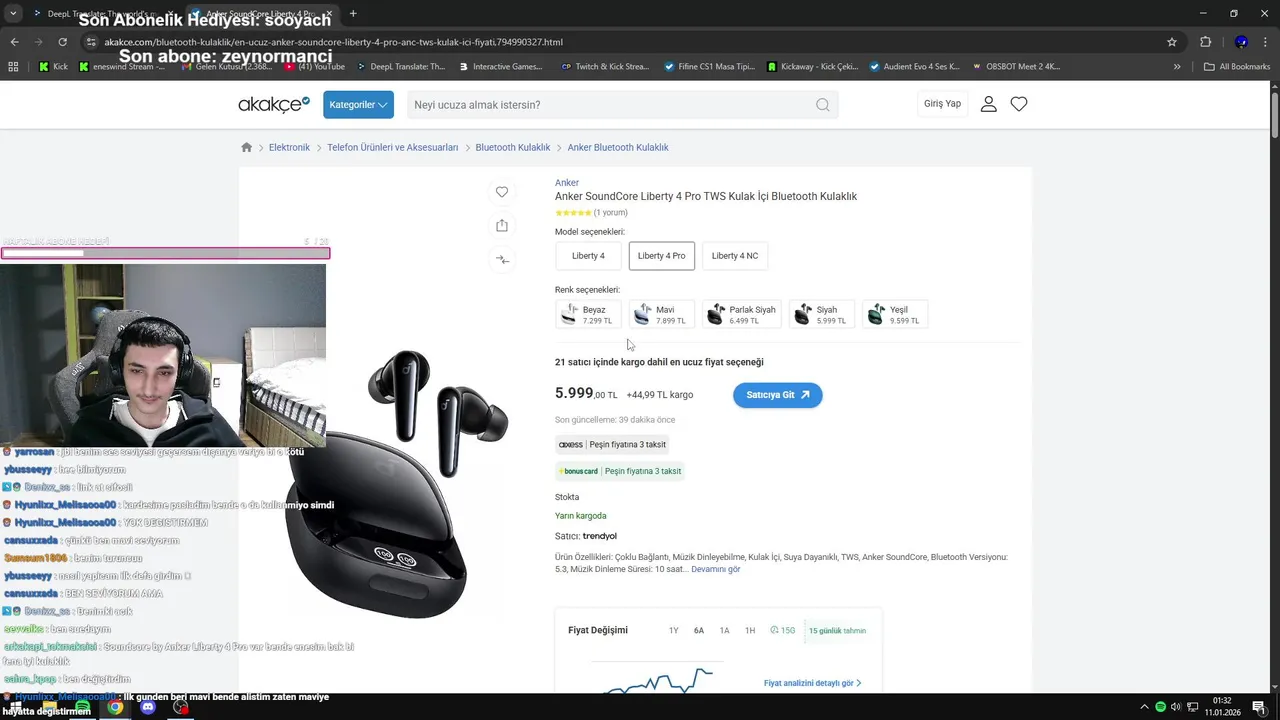Screen dimensions: 1280x720
Task: Click the browser back arrow
Action: [x=14, y=42]
